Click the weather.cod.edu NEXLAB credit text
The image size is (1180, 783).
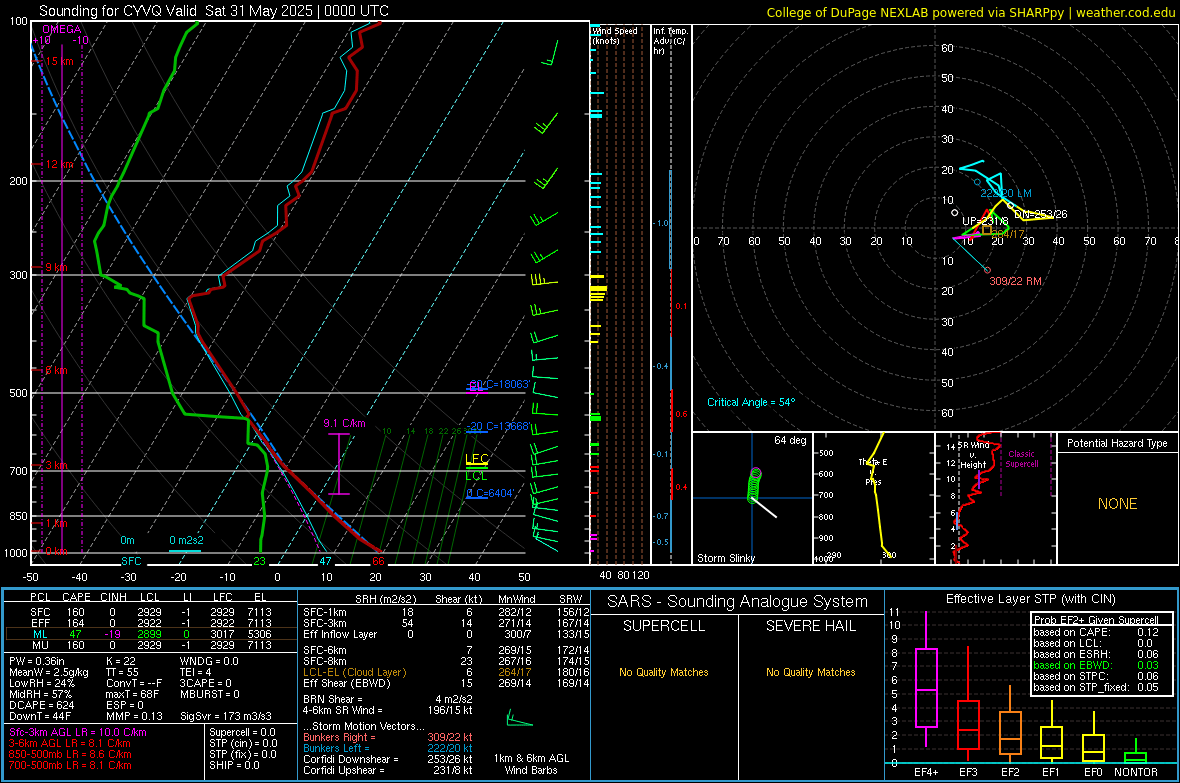click(x=970, y=12)
